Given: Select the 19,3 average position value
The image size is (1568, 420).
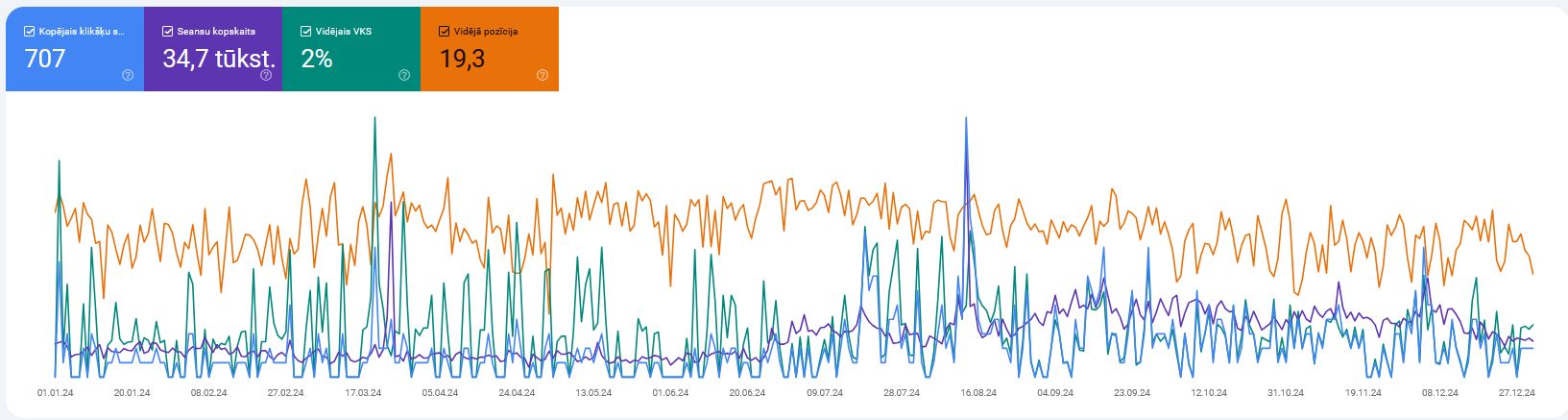Looking at the screenshot, I should tap(462, 59).
